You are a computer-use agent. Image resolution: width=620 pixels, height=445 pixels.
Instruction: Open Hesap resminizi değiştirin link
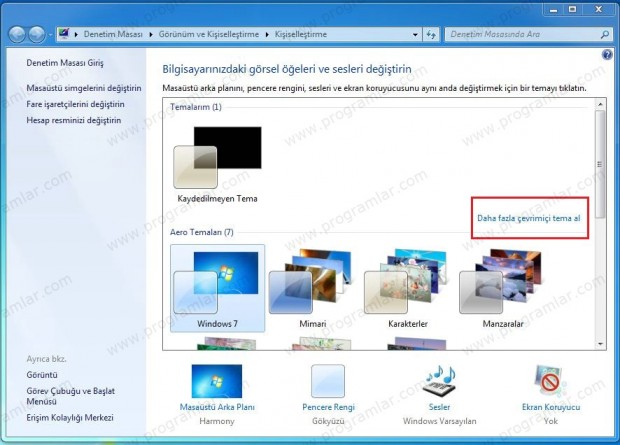[x=74, y=120]
